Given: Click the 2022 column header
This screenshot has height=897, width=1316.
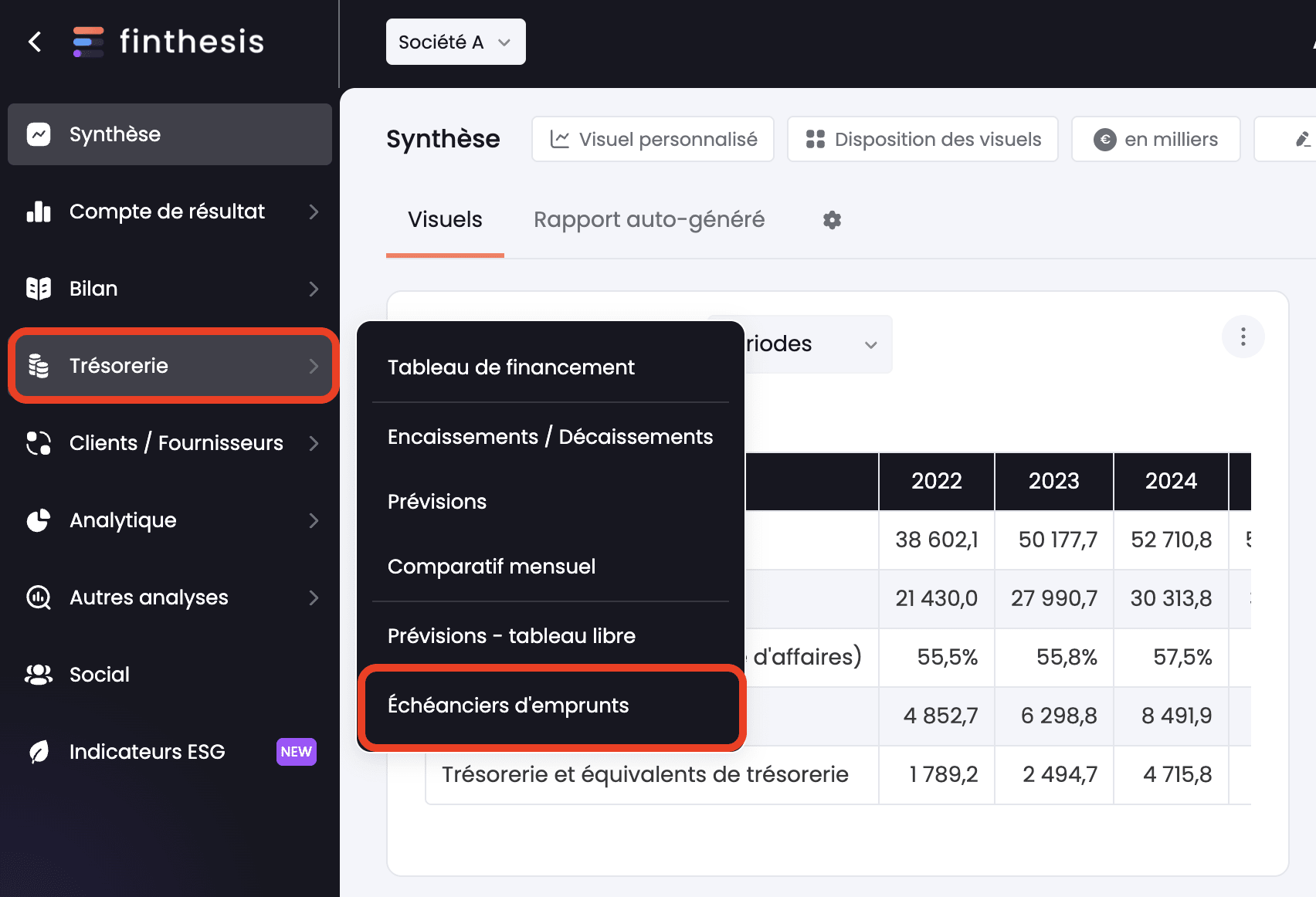Looking at the screenshot, I should (x=937, y=481).
